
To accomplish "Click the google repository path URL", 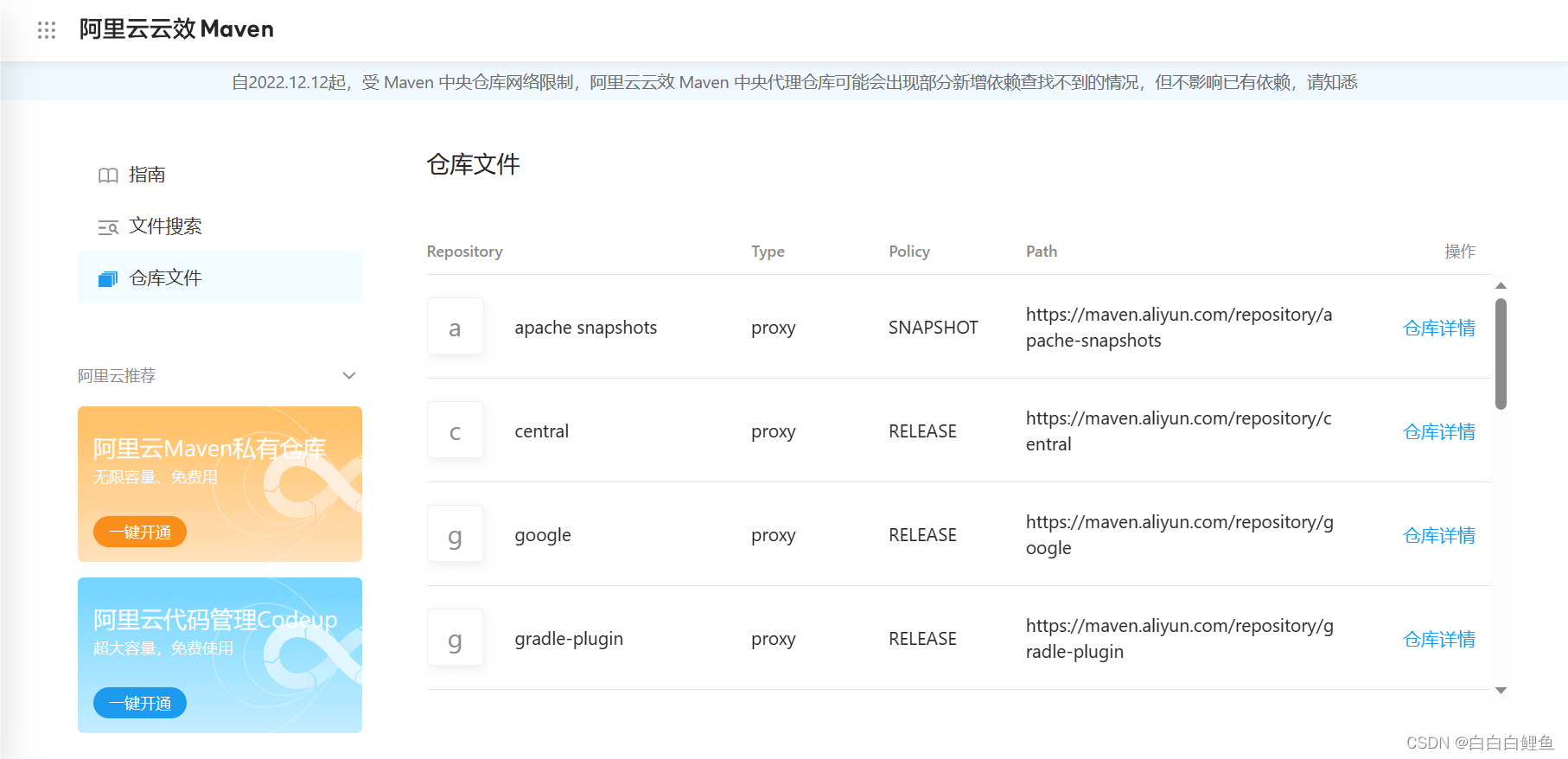I will tap(1180, 535).
